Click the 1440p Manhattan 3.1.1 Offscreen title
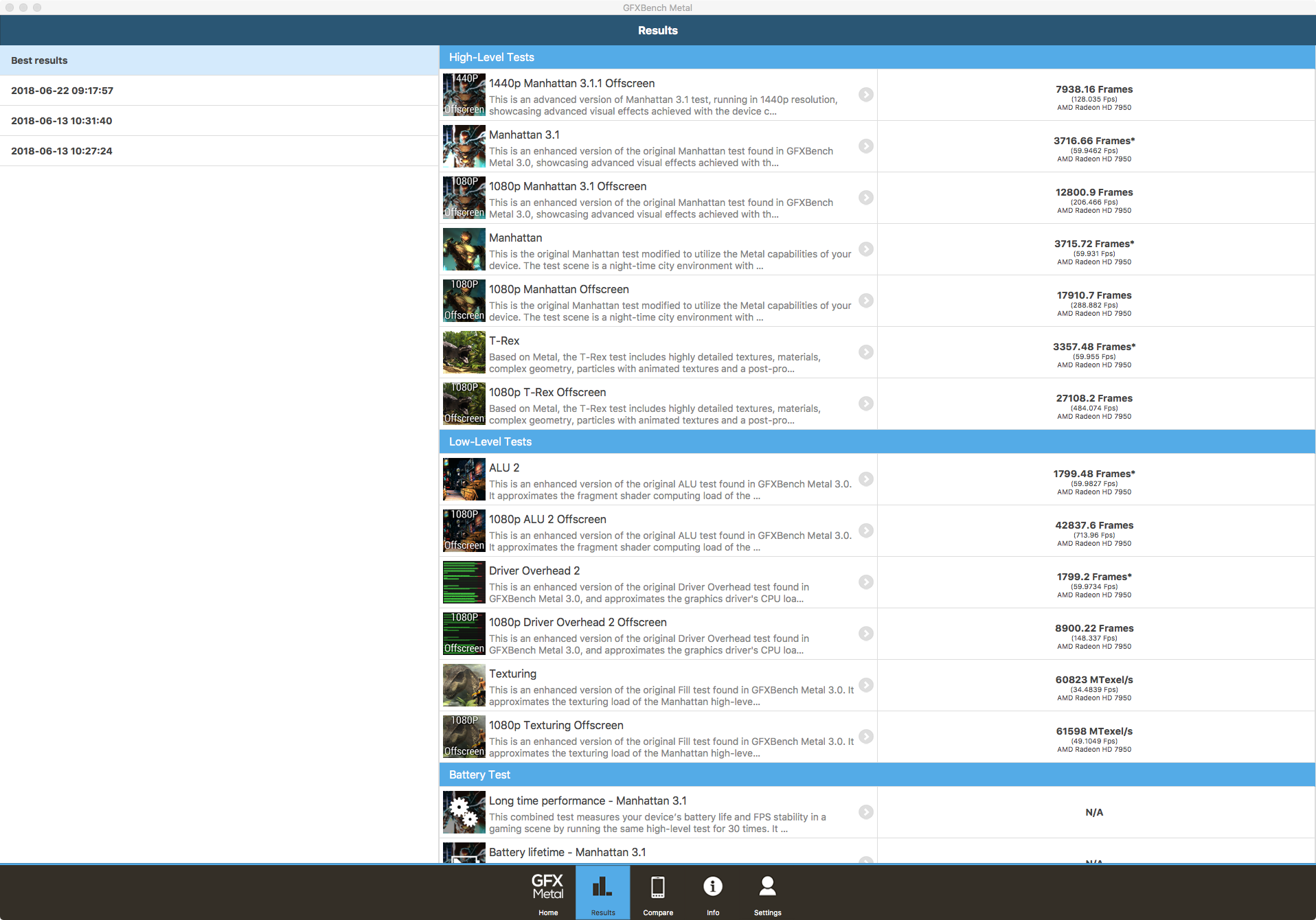The width and height of the screenshot is (1316, 920). (571, 83)
